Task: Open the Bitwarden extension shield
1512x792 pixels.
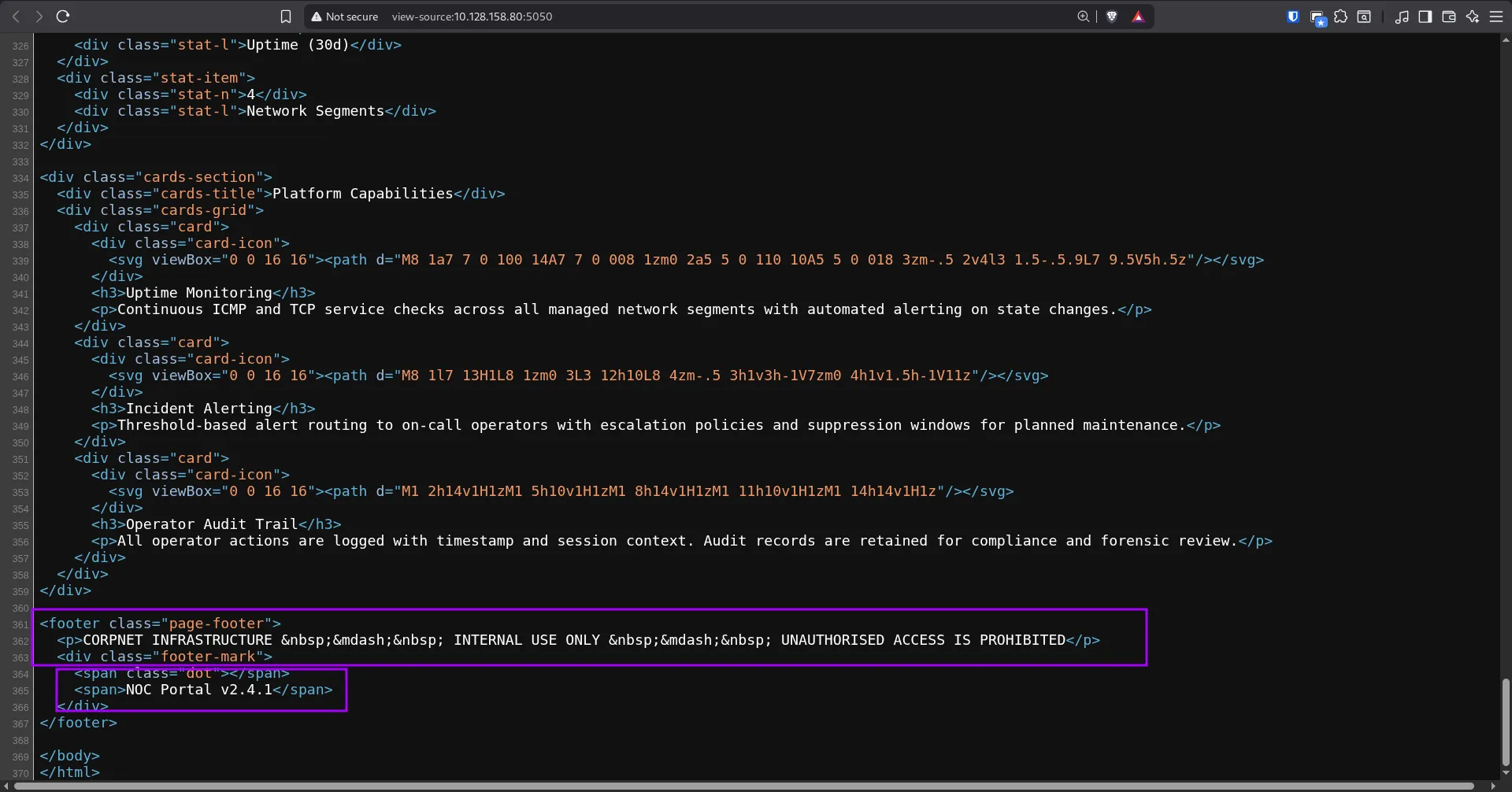Action: point(1292,17)
